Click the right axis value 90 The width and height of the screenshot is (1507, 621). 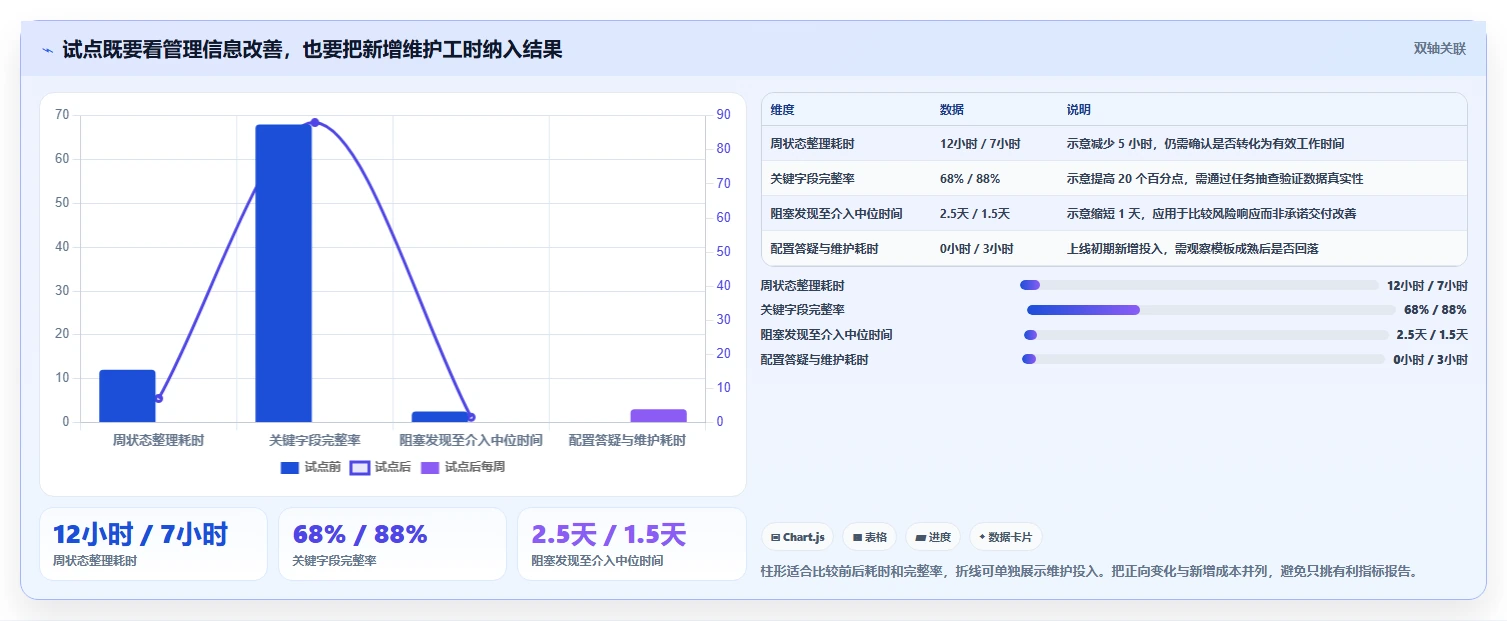tap(722, 115)
